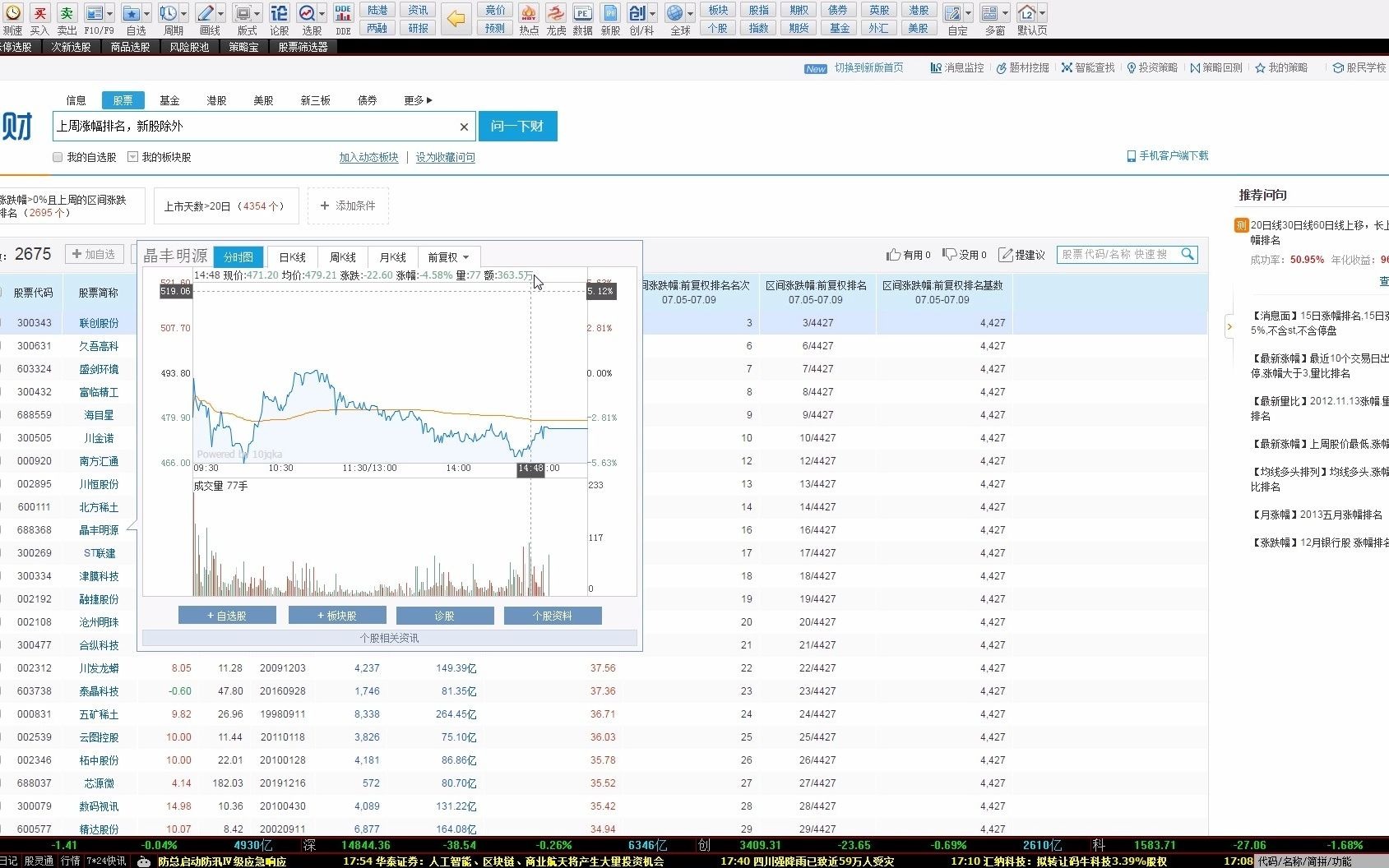Viewport: 1389px width, 868px height.
Task: Click the 诊股 button in popup
Action: 445,616
